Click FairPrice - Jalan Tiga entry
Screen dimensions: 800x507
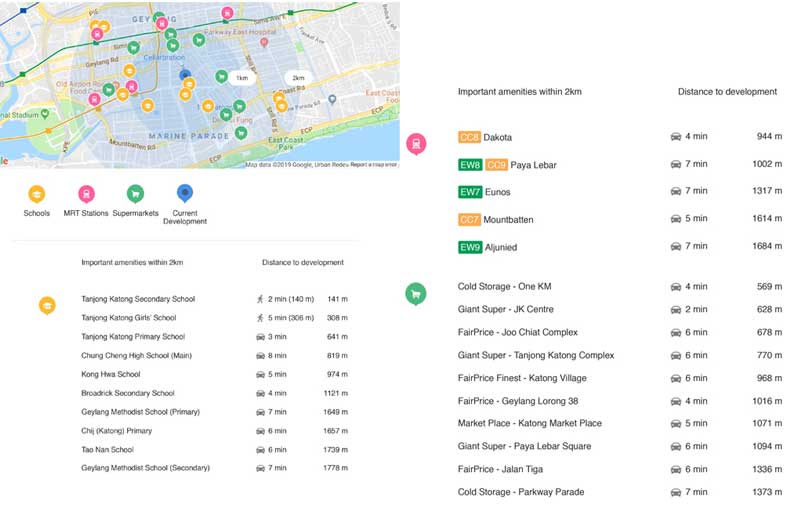[500, 469]
